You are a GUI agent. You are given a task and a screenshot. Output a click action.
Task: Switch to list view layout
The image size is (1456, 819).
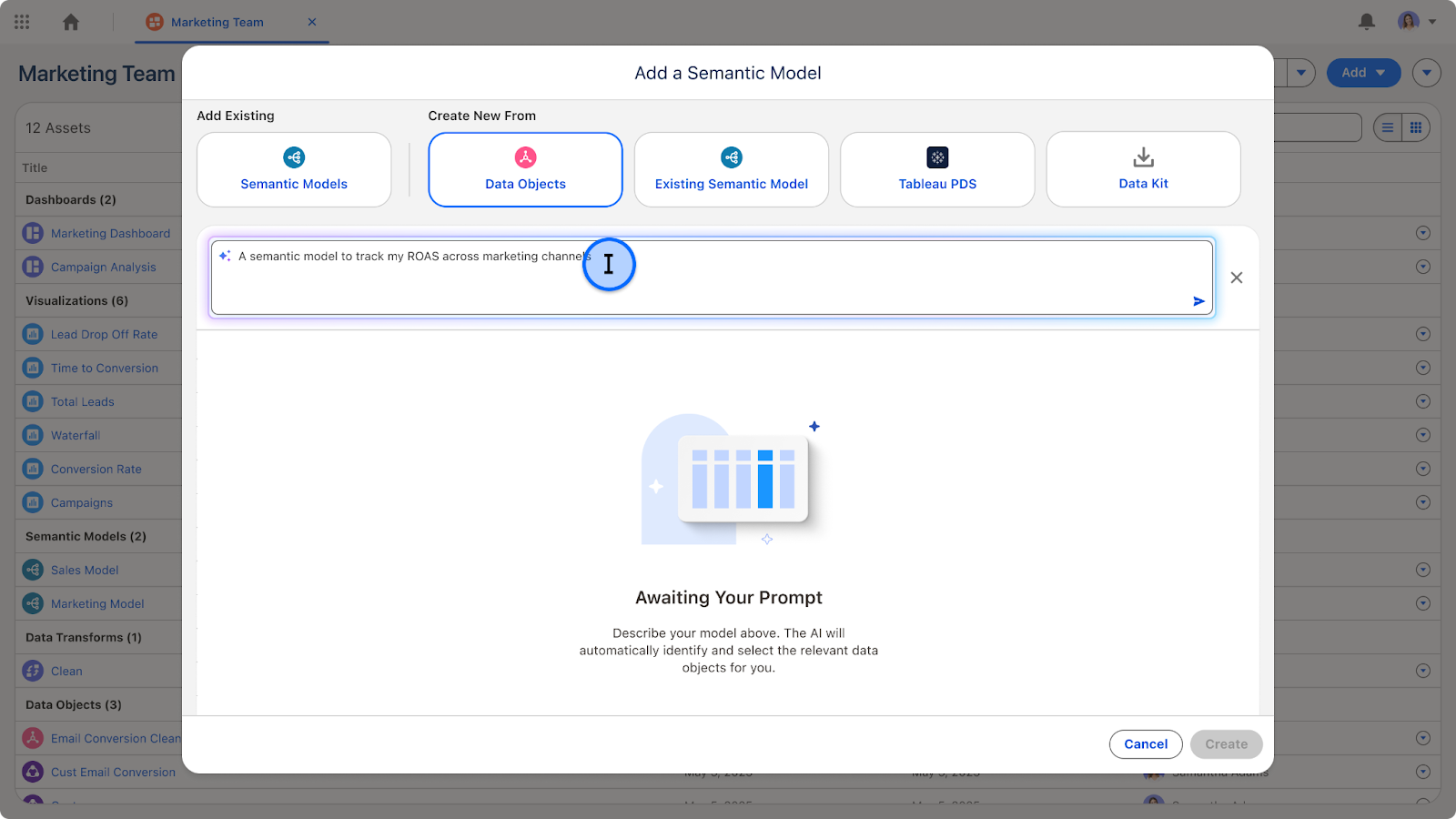(x=1387, y=127)
